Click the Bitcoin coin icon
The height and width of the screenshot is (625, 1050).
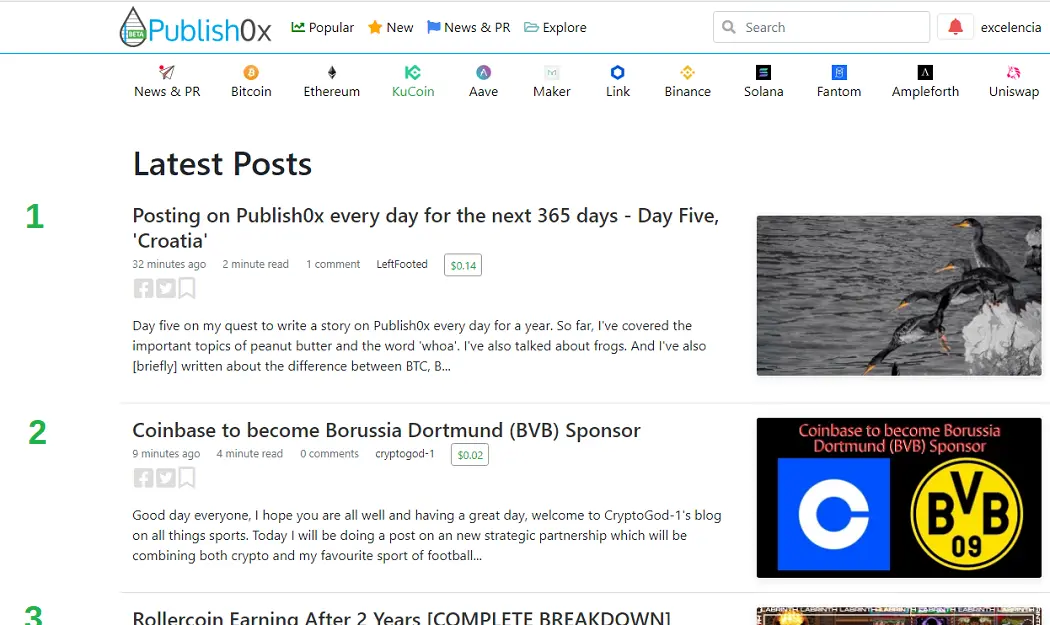point(251,72)
